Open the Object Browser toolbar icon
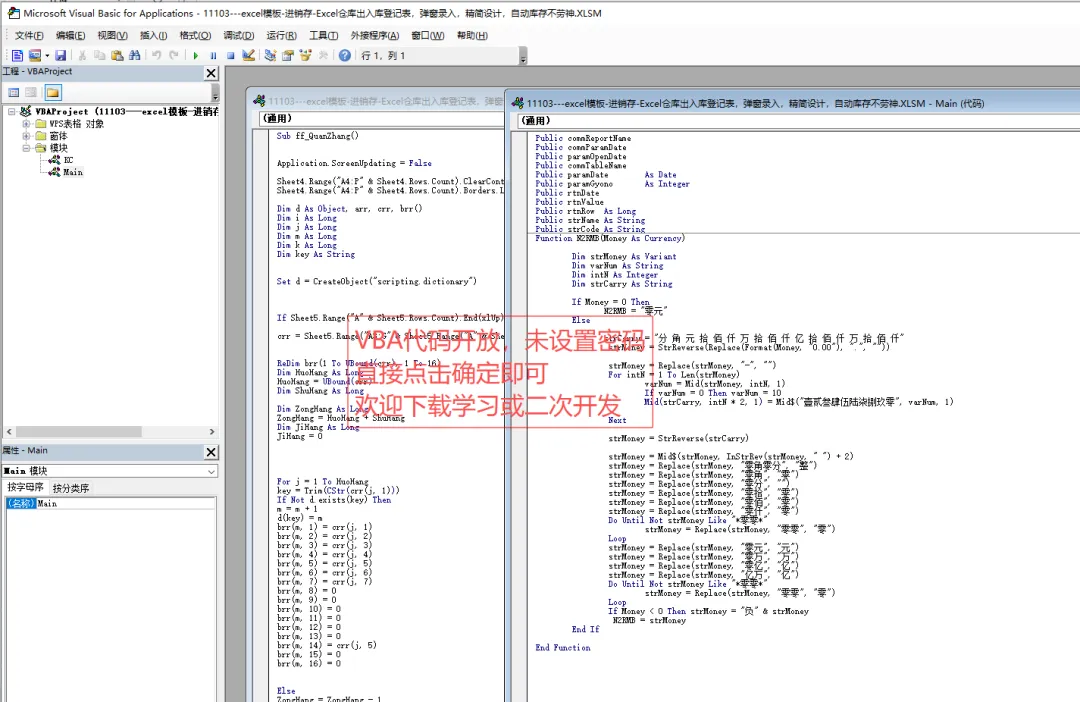Screen dimensions: 1080x702 [305, 55]
